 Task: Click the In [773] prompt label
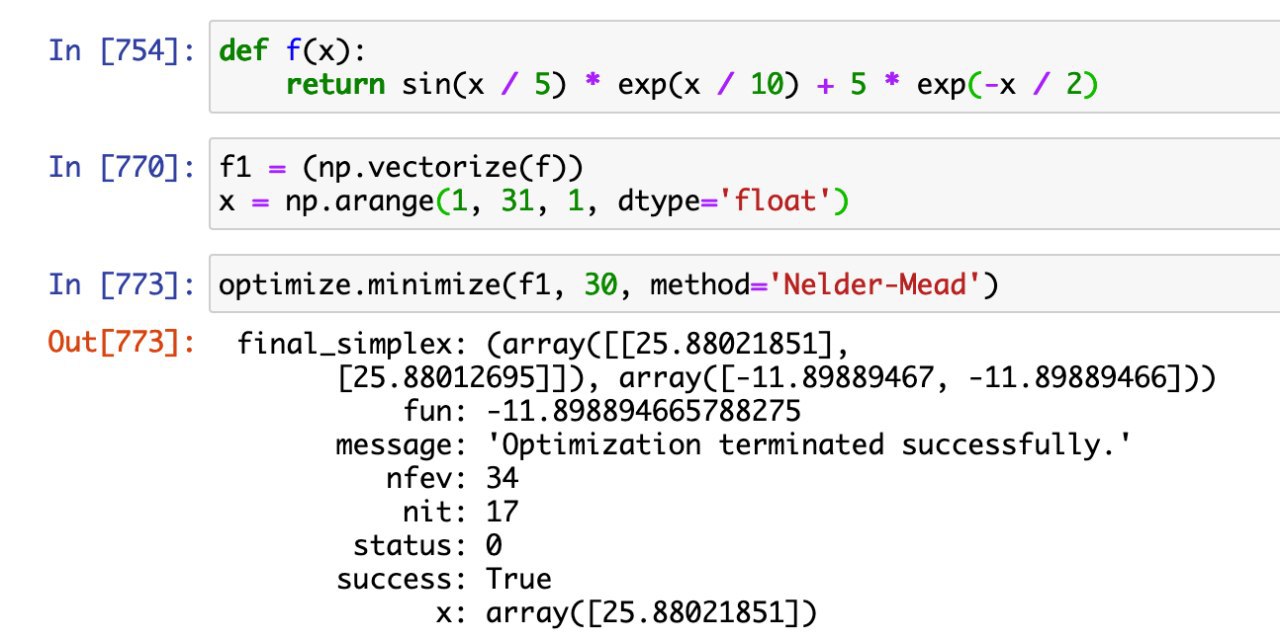point(121,286)
